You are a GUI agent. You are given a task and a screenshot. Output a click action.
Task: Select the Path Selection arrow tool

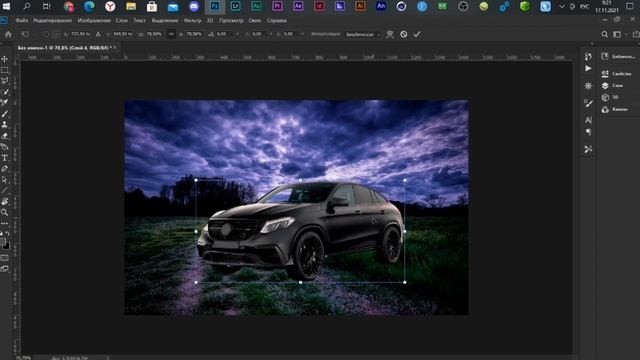tap(4, 180)
